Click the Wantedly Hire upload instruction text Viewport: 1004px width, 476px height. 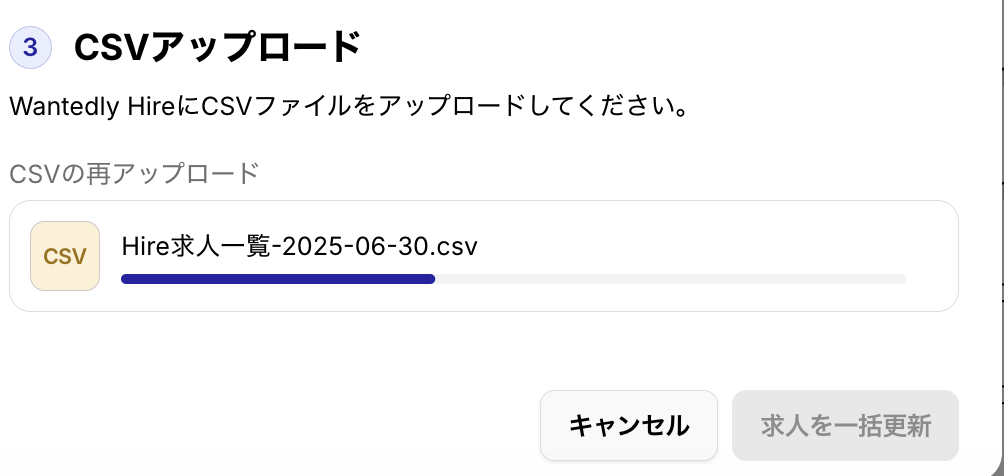click(349, 107)
